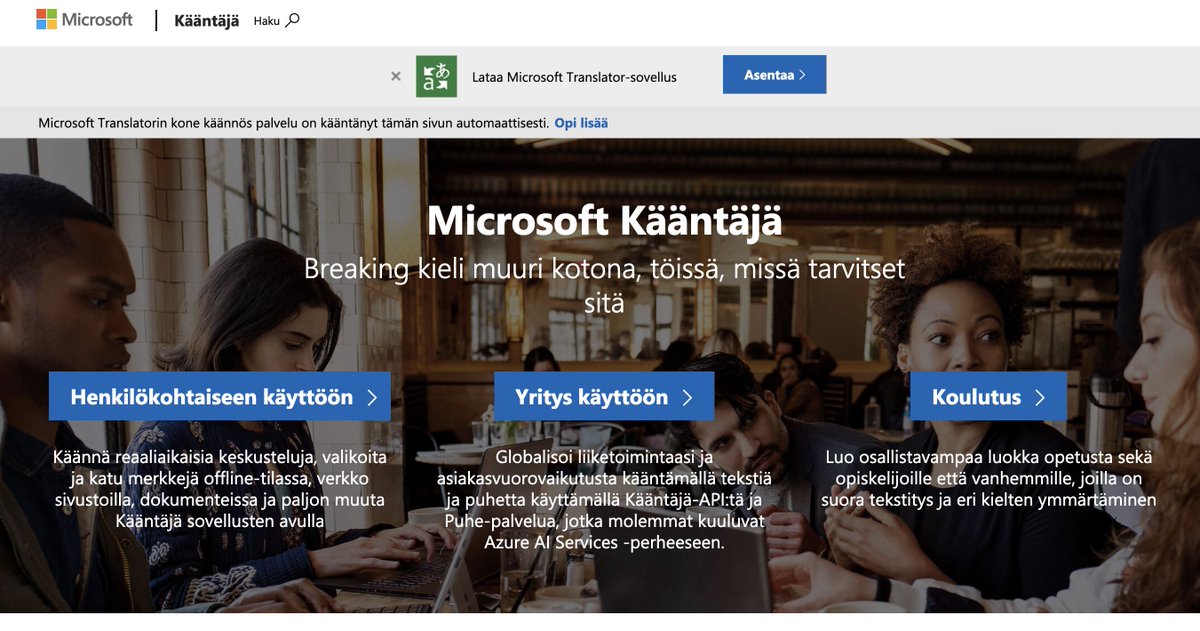This screenshot has height=631, width=1200.
Task: Click the 'Lataa Microsoft Translator-sovellus' text
Action: coord(574,77)
